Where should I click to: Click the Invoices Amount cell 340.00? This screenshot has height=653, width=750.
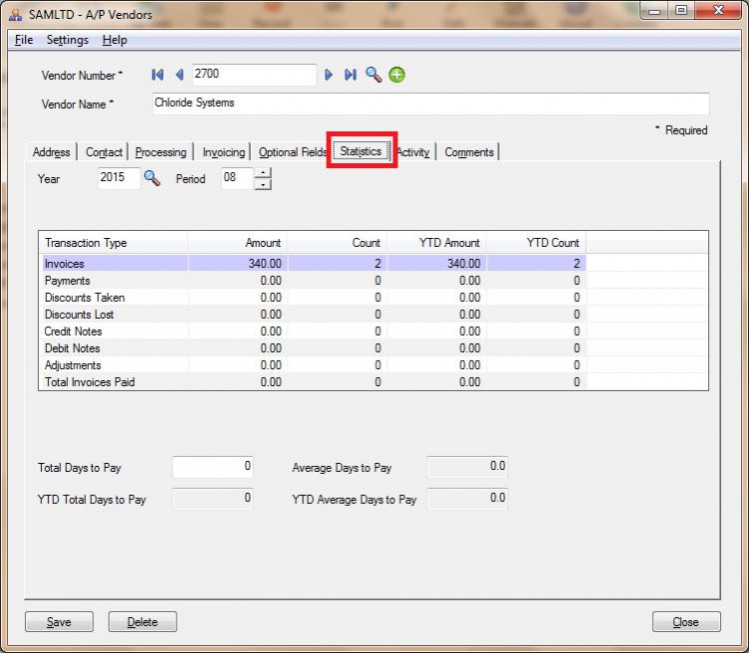238,263
